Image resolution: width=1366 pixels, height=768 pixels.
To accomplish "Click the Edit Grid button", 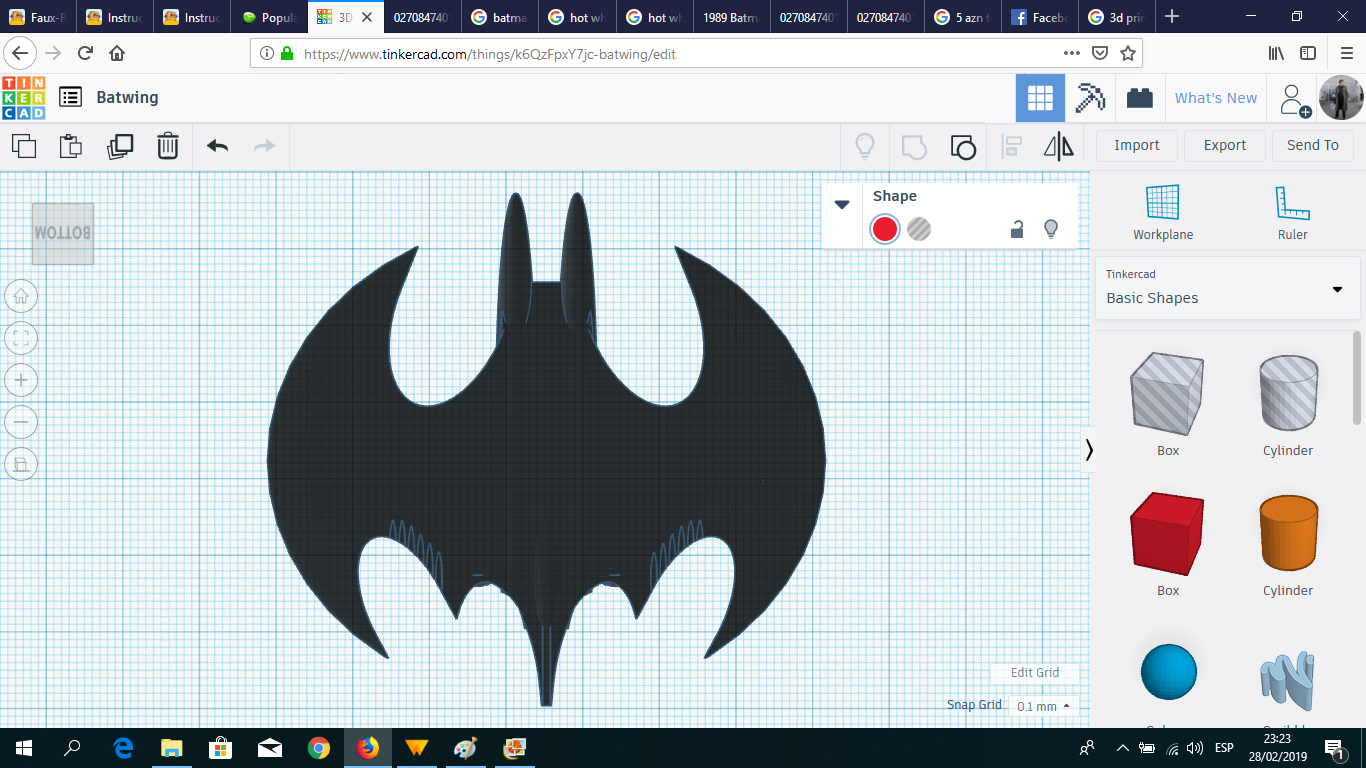I will tap(1035, 673).
